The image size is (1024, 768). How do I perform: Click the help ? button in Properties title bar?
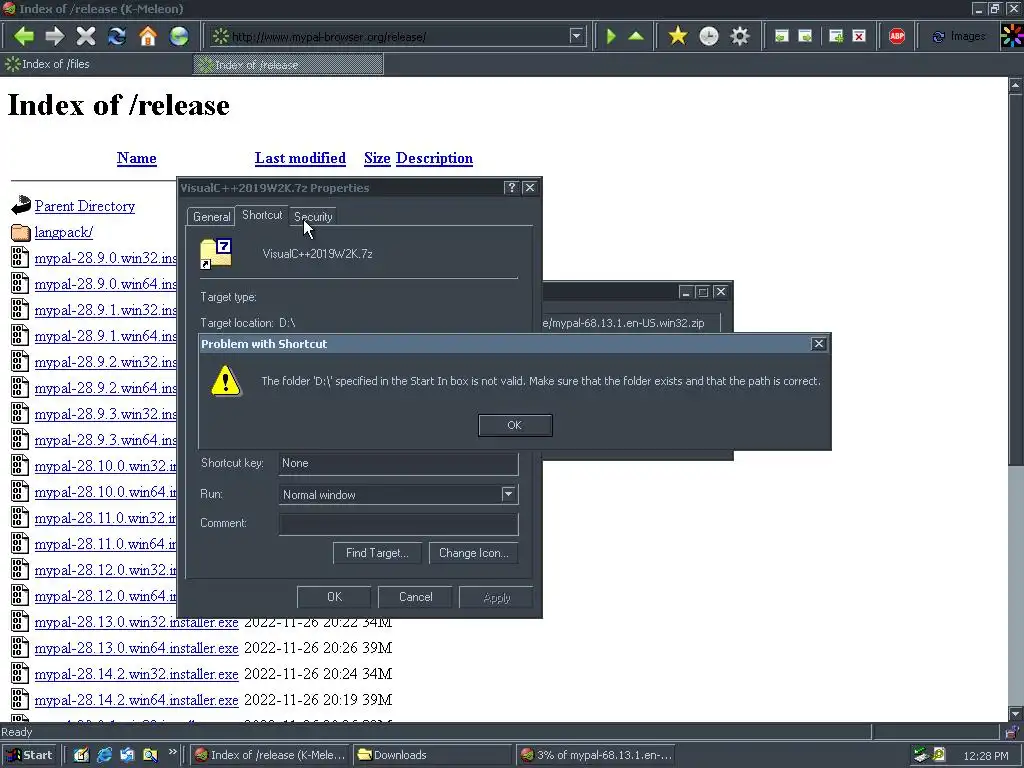click(x=512, y=188)
